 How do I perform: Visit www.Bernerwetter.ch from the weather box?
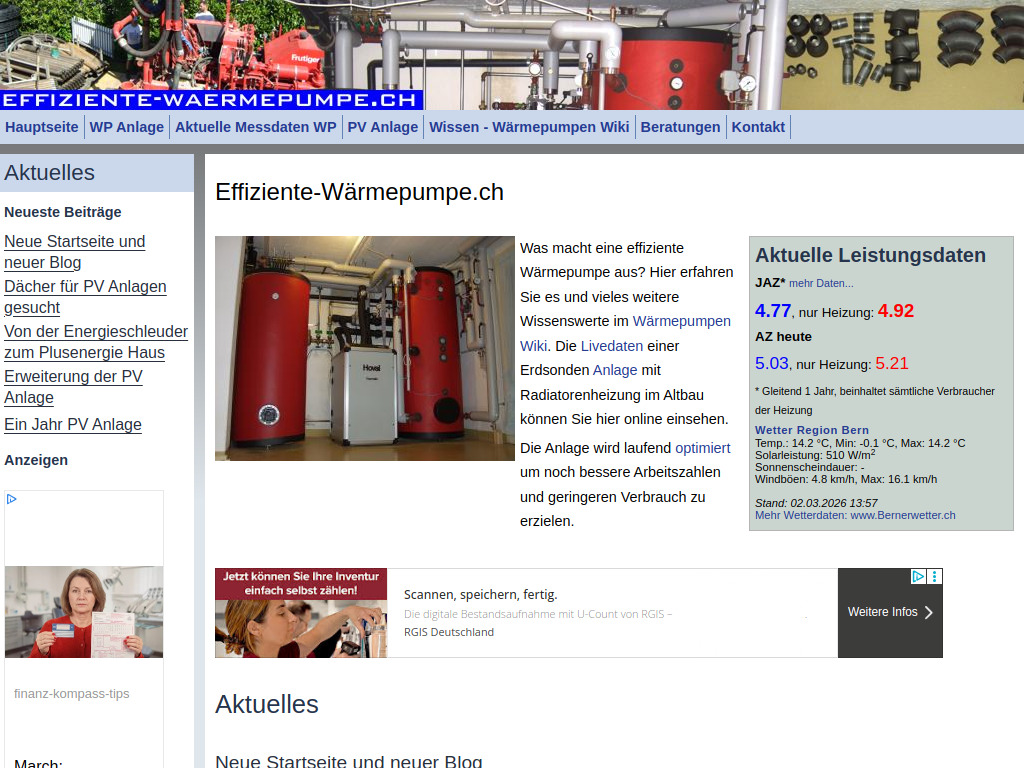(x=901, y=515)
